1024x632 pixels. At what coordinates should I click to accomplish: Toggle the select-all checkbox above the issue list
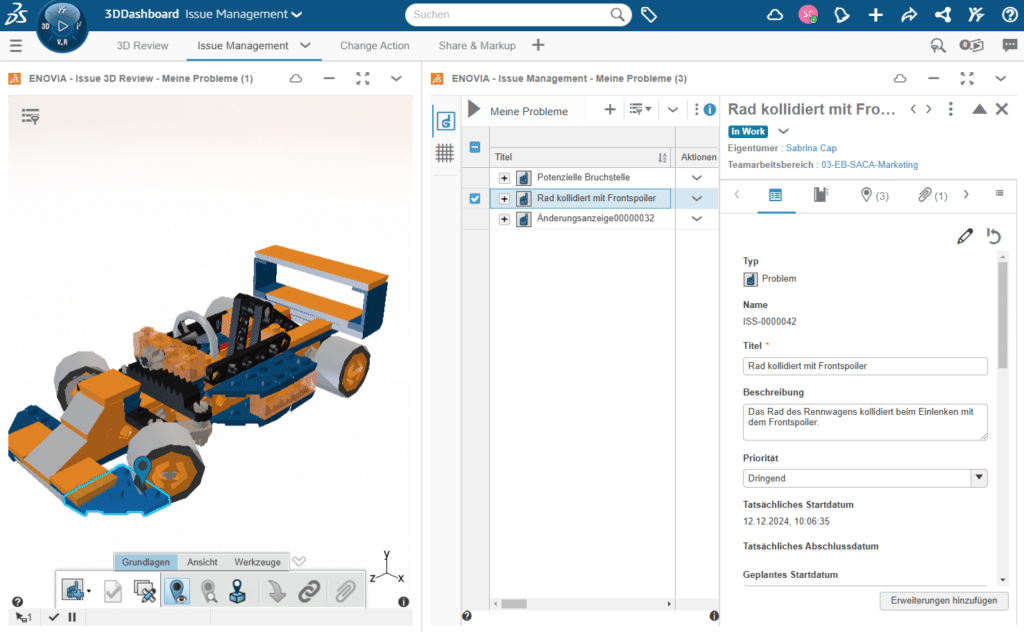click(473, 145)
